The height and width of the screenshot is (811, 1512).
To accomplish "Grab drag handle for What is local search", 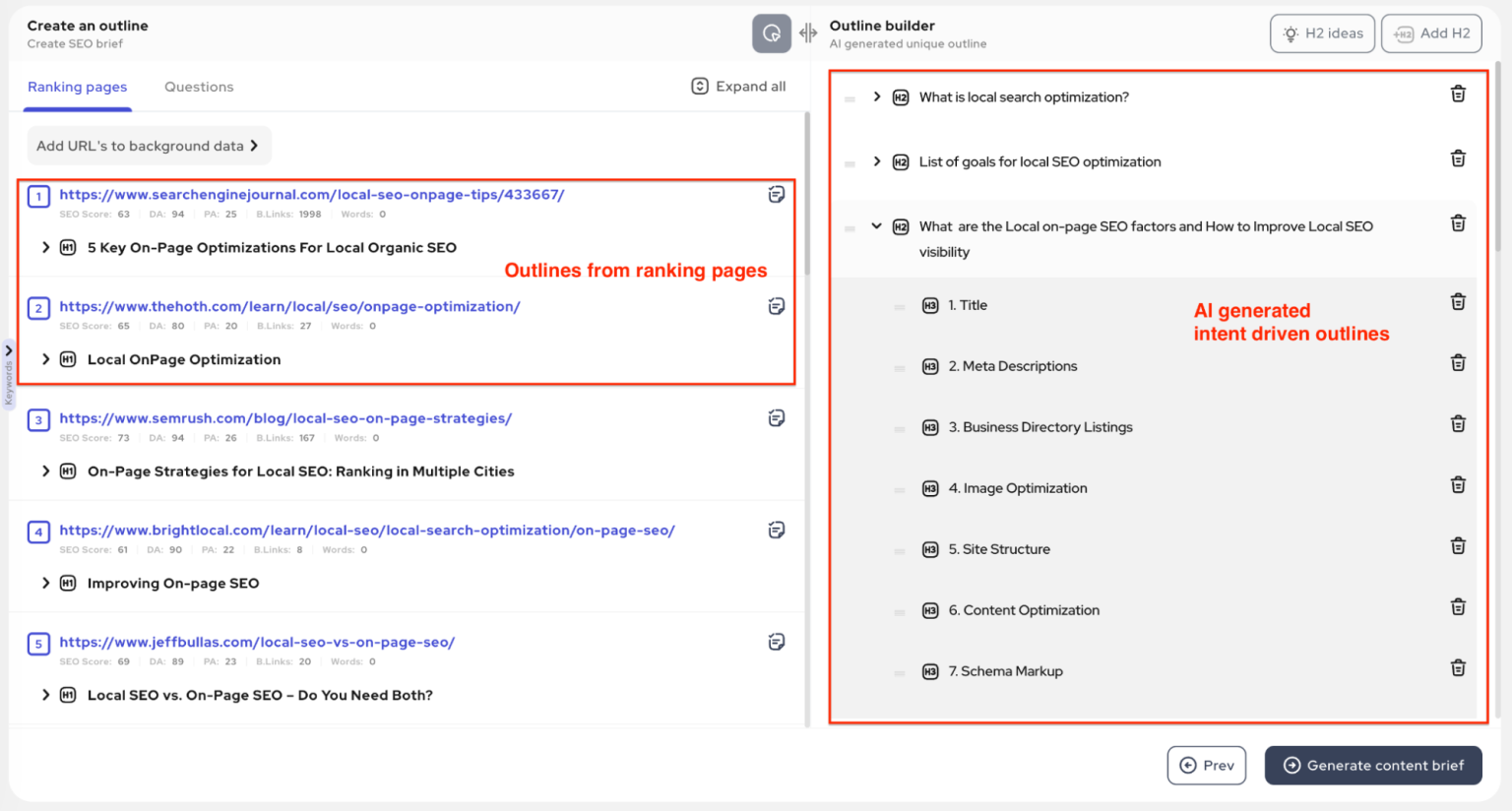I will point(850,99).
